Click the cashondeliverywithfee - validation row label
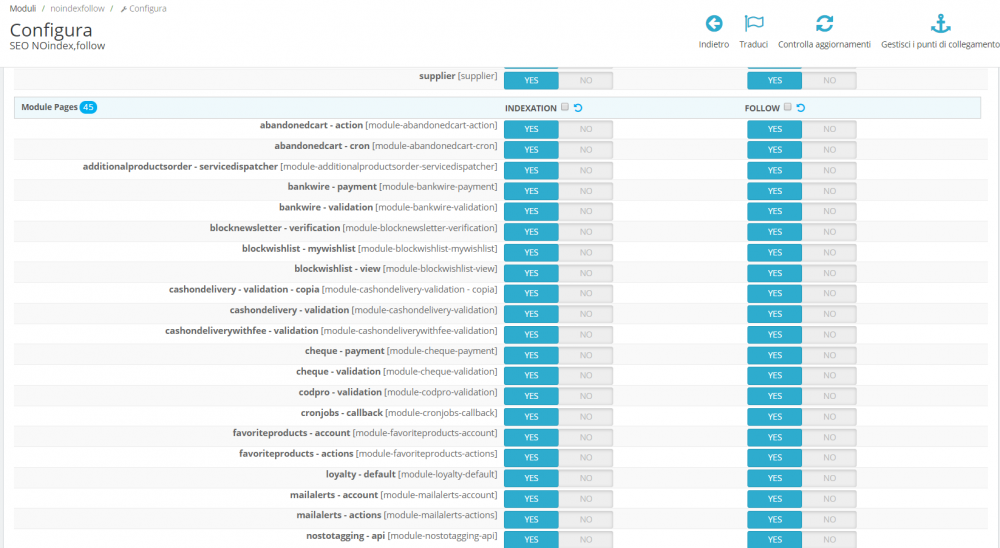The image size is (1000, 548). [331, 331]
